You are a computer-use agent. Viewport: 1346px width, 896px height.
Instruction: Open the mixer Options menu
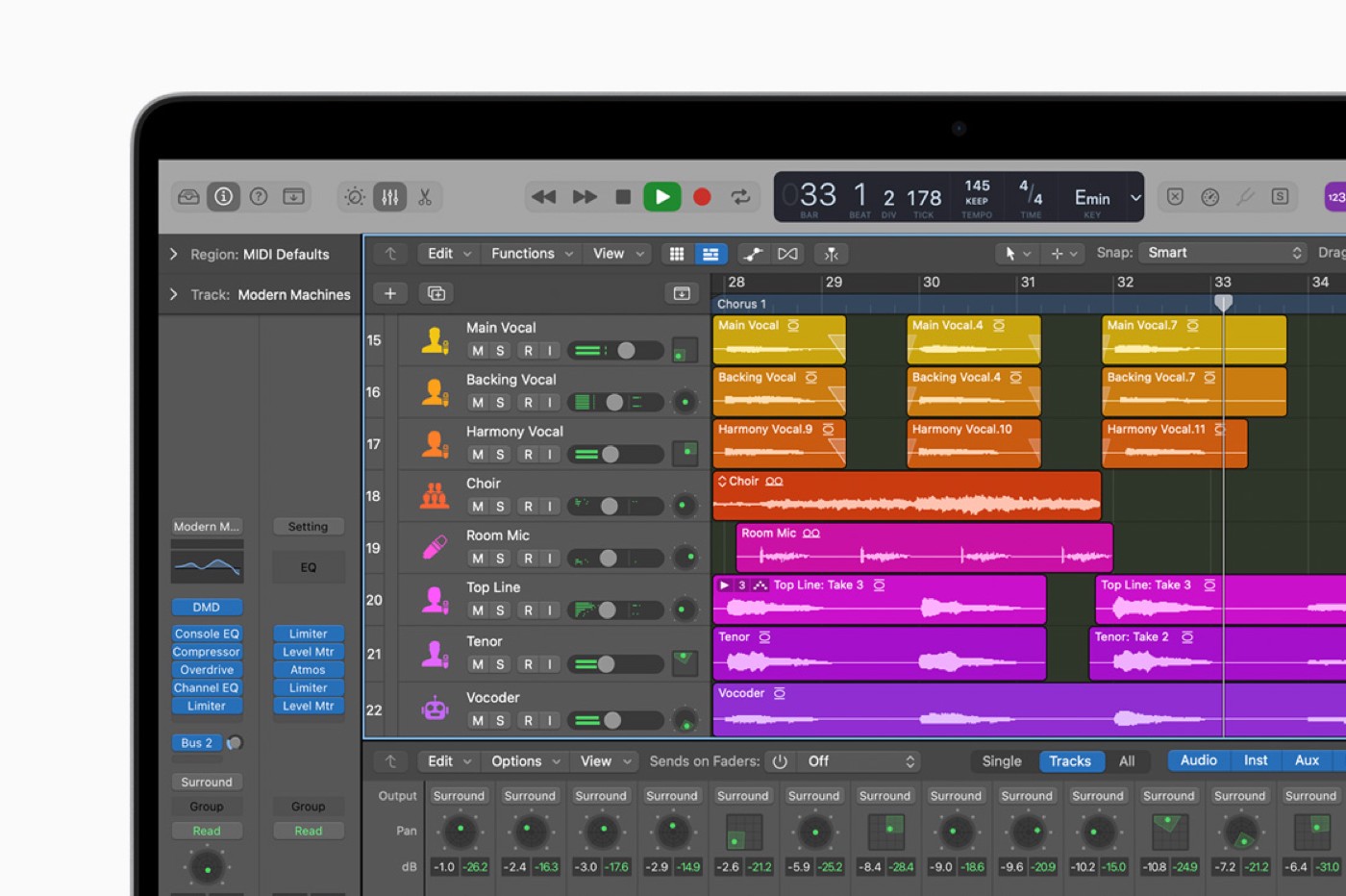point(526,761)
